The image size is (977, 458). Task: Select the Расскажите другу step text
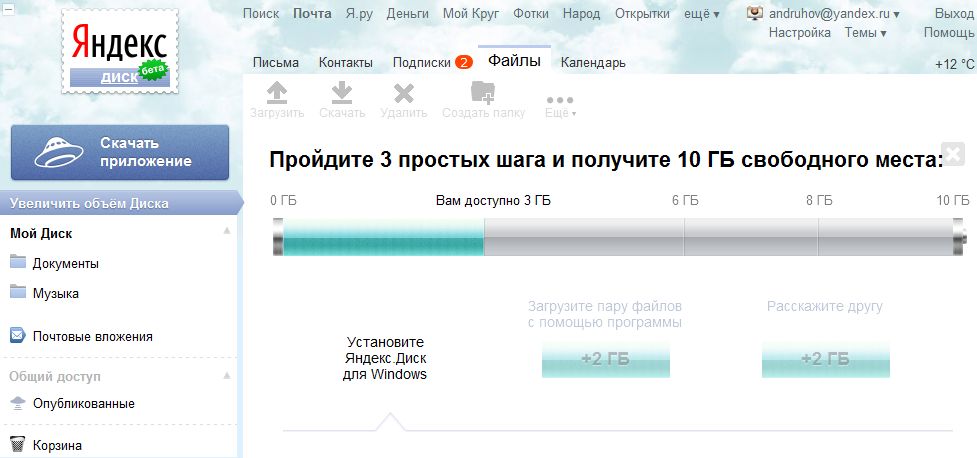pyautogui.click(x=825, y=307)
